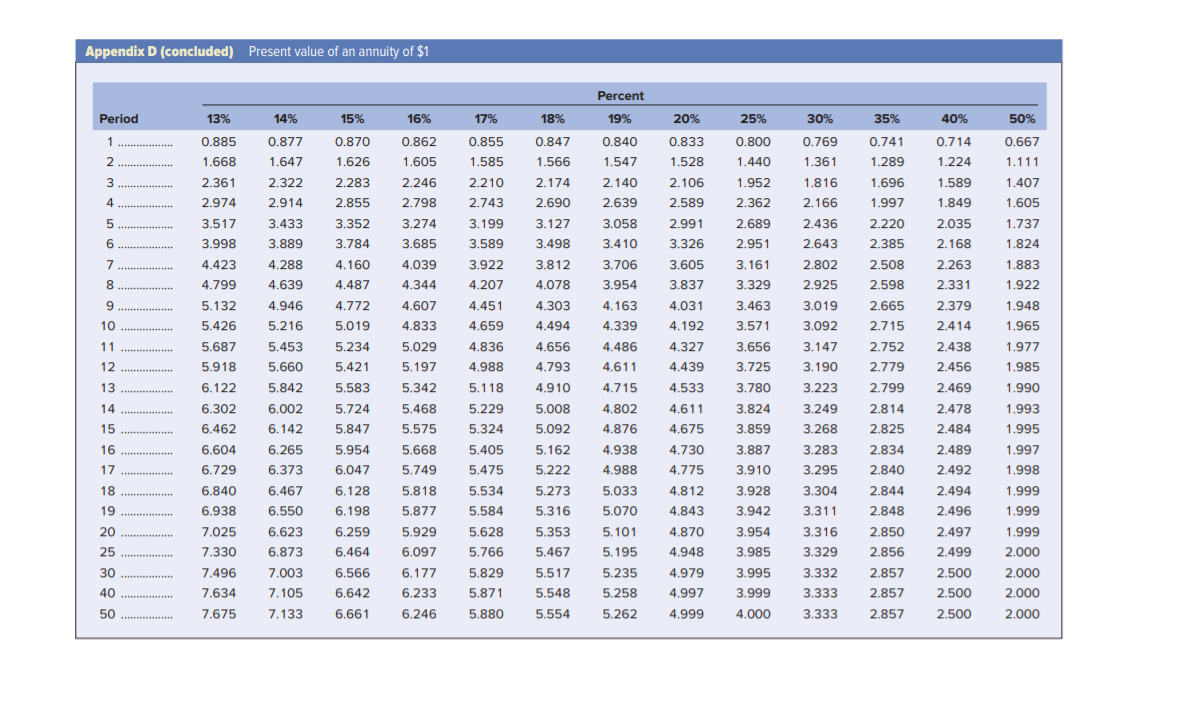Click the value 2.000 under 50% period 50
This screenshot has height=728, width=1177.
coord(1021,614)
